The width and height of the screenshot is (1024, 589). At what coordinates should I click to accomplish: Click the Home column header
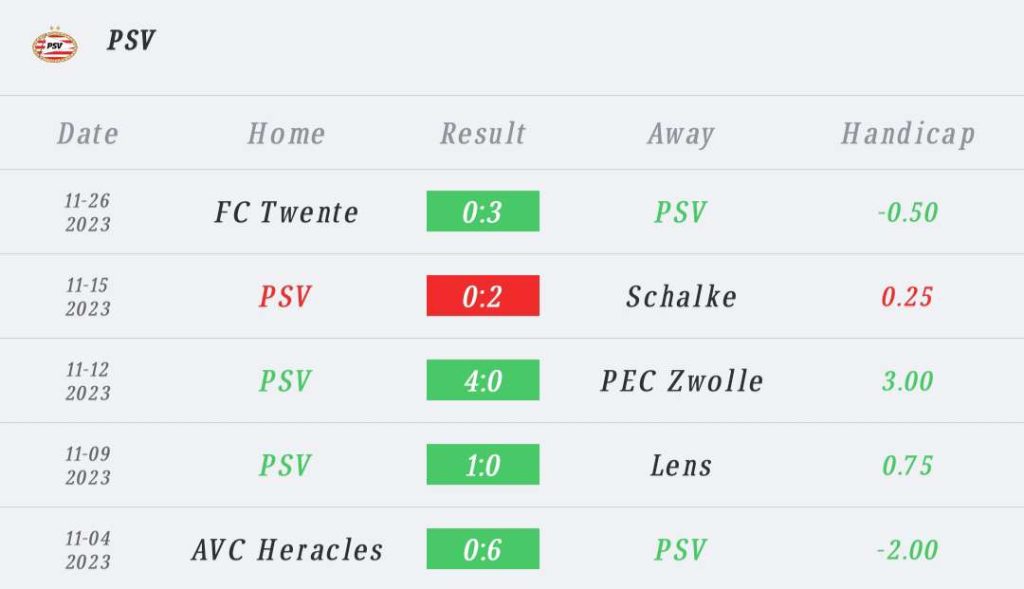click(x=286, y=134)
